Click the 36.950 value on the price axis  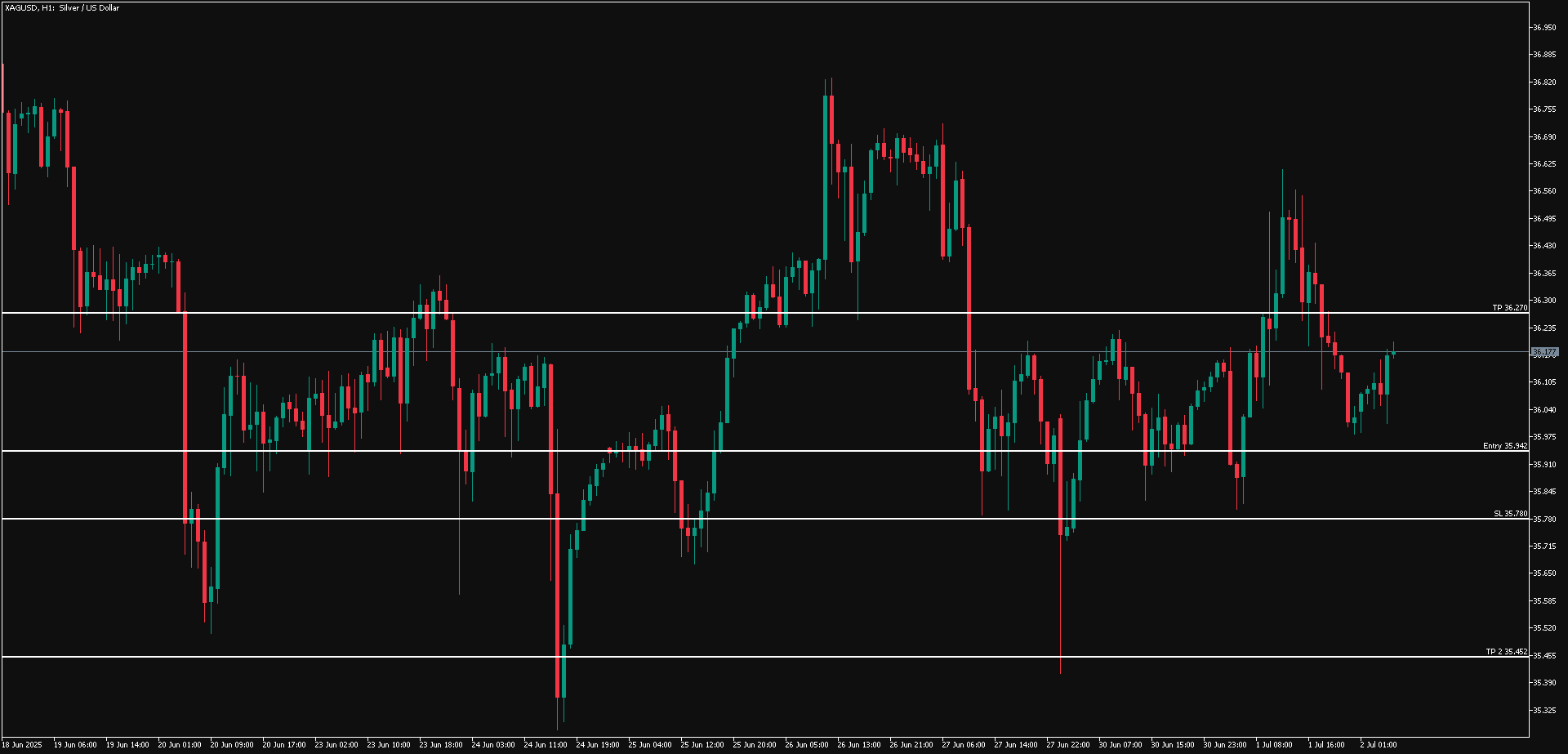[x=1543, y=26]
